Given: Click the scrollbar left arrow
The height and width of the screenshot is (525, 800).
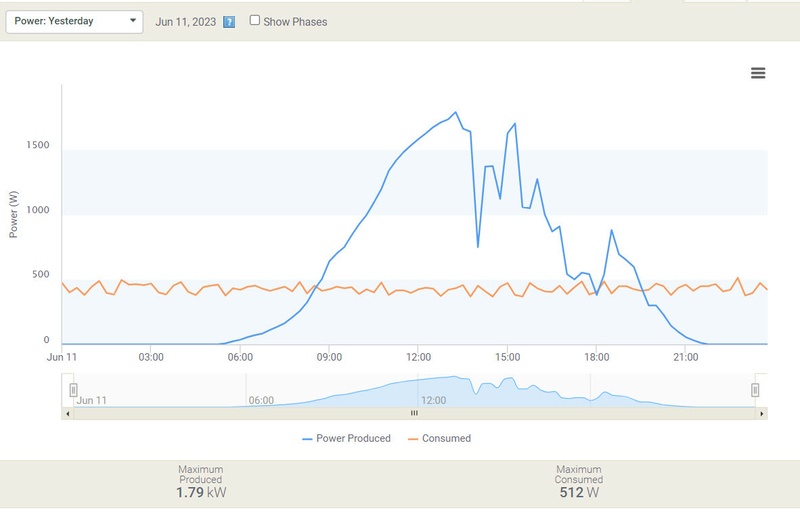Looking at the screenshot, I should pyautogui.click(x=68, y=413).
